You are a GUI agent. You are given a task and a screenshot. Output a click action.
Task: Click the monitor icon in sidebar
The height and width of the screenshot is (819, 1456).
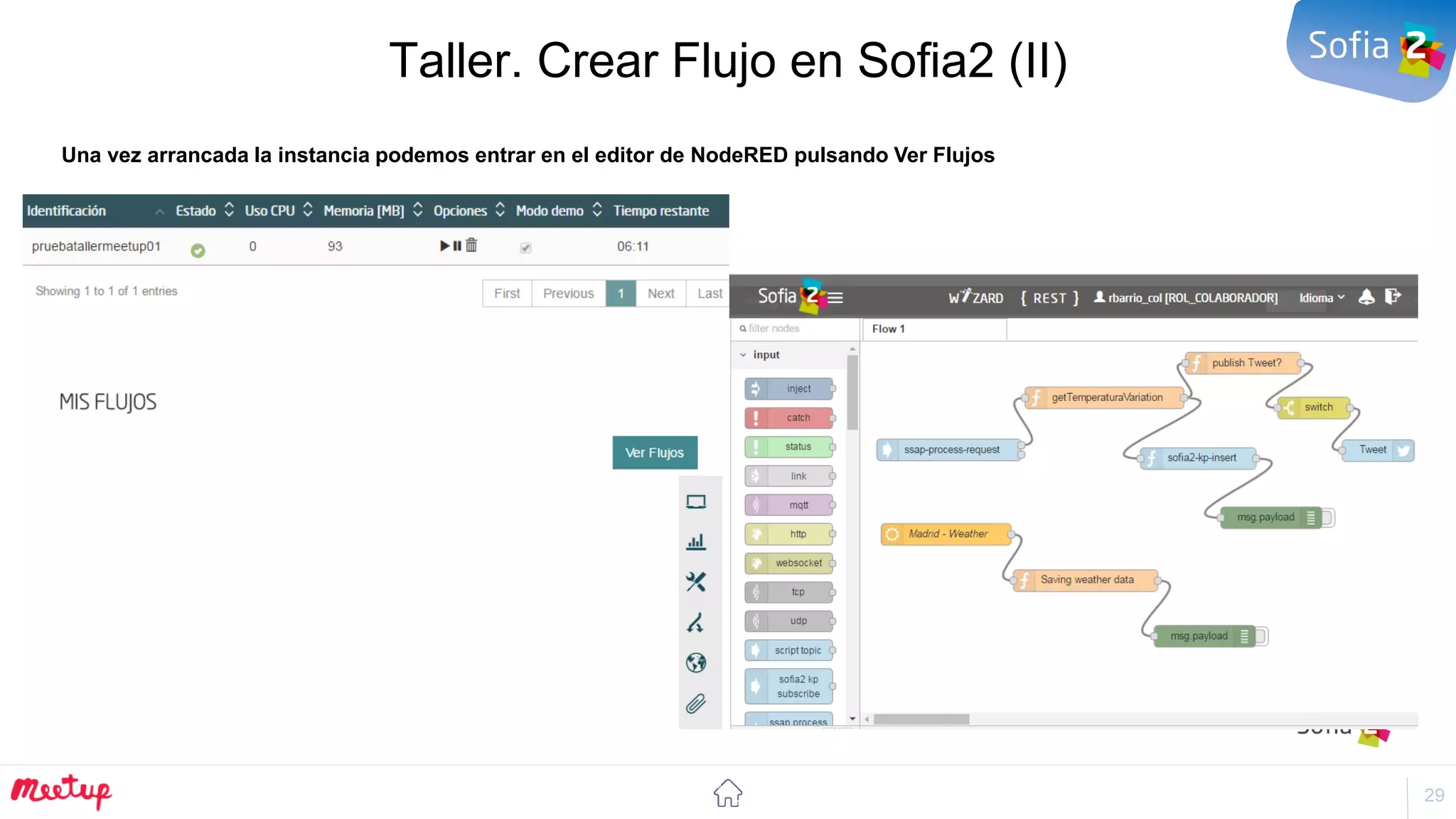point(696,502)
